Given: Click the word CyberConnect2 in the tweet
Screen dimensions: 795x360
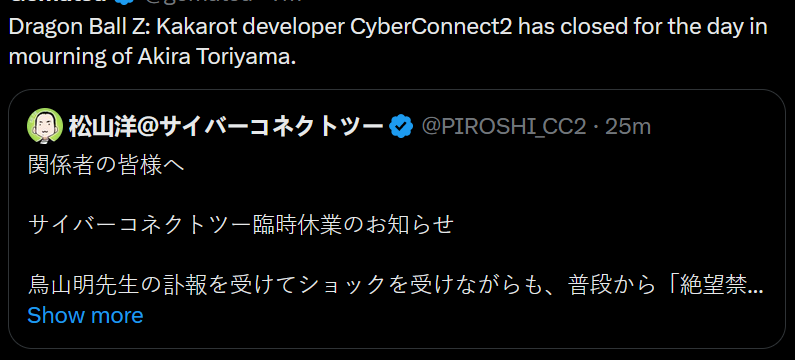Looking at the screenshot, I should pos(431,28).
